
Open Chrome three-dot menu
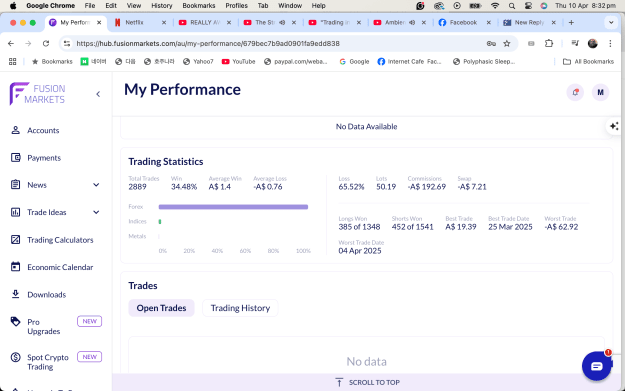[x=610, y=43]
